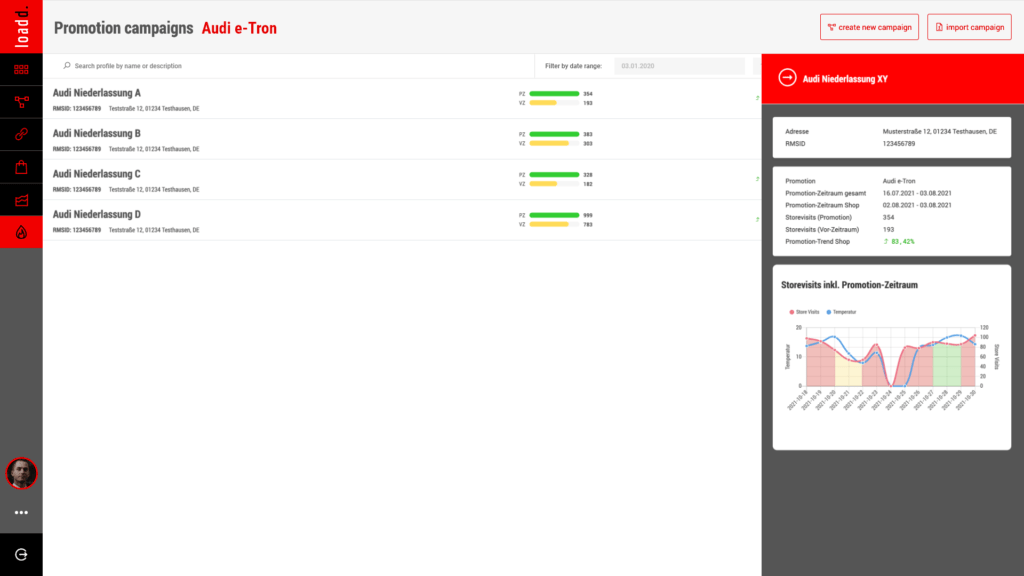
Task: Select Audi Niederlassung C row
Action: coord(402,180)
